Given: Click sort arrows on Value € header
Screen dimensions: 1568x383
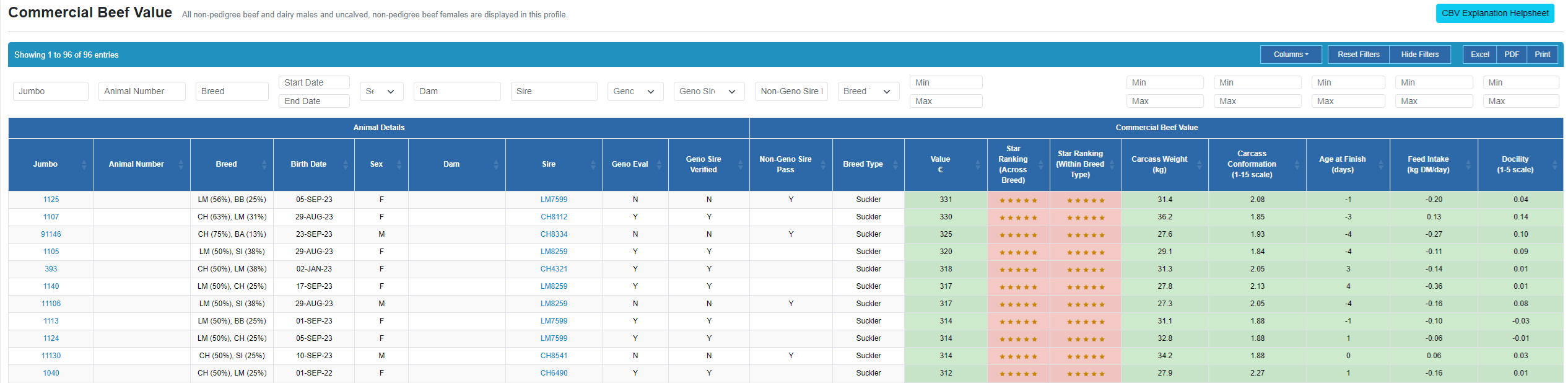Looking at the screenshot, I should pos(978,164).
